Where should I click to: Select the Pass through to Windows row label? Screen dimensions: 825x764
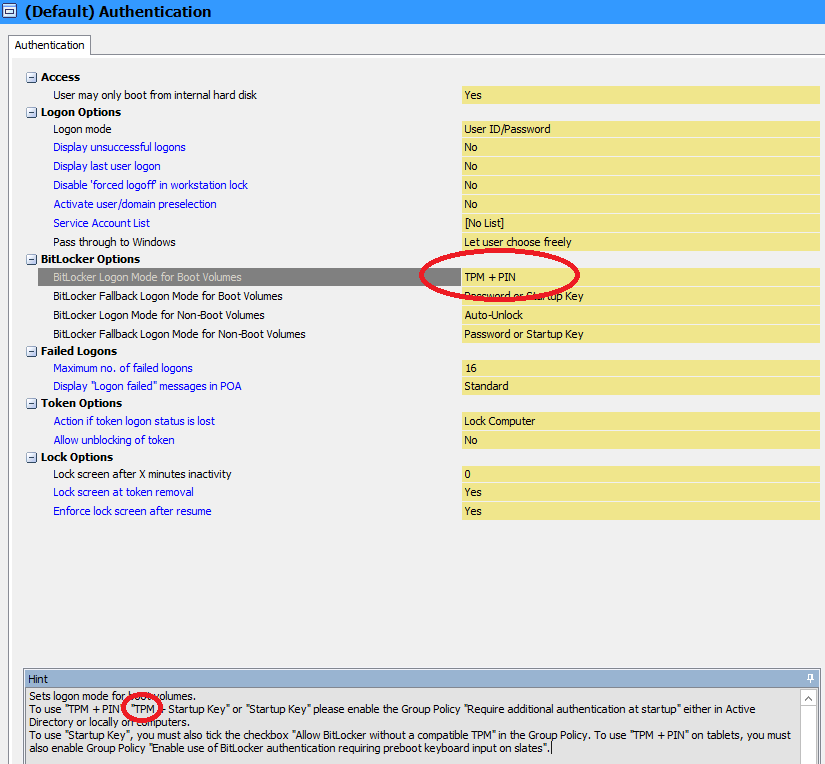[114, 242]
